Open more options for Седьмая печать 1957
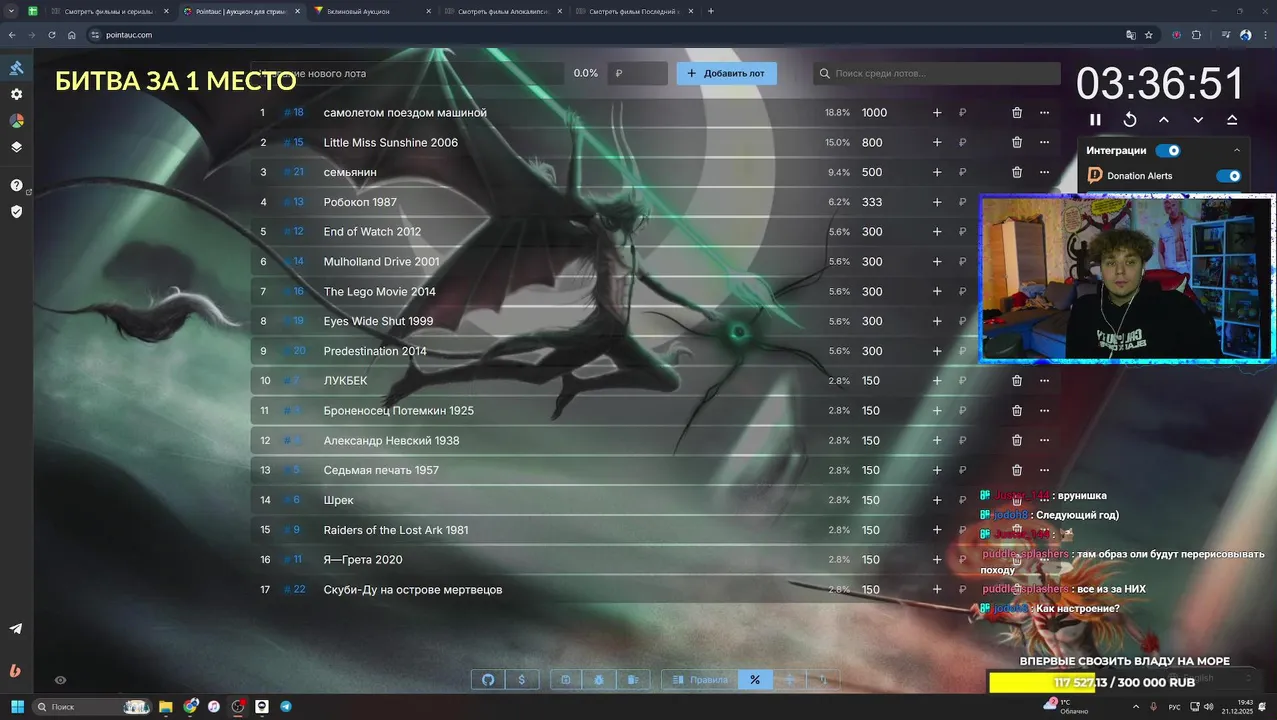This screenshot has width=1277, height=720. pos(1044,470)
